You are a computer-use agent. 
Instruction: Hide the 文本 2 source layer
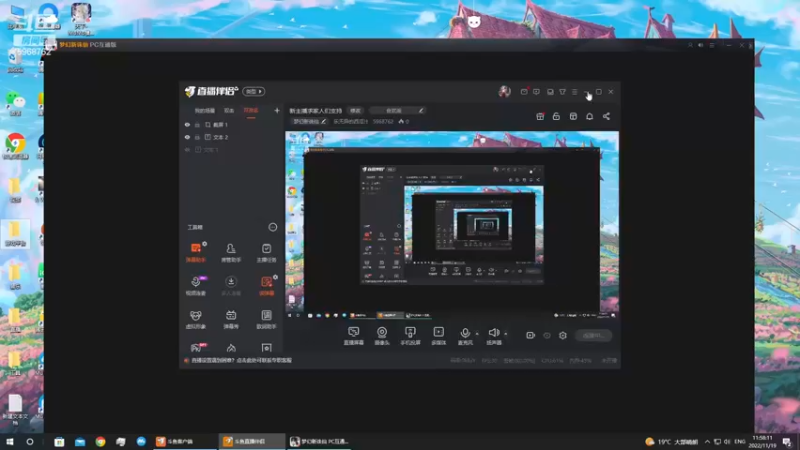pos(187,137)
